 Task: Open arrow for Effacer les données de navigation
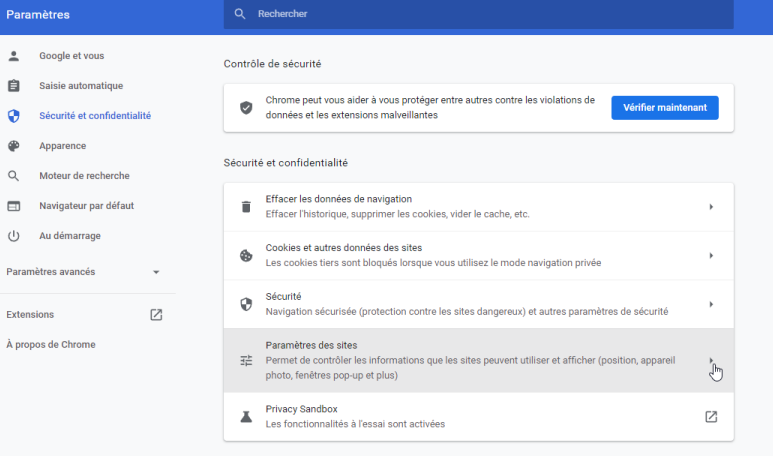[711, 207]
